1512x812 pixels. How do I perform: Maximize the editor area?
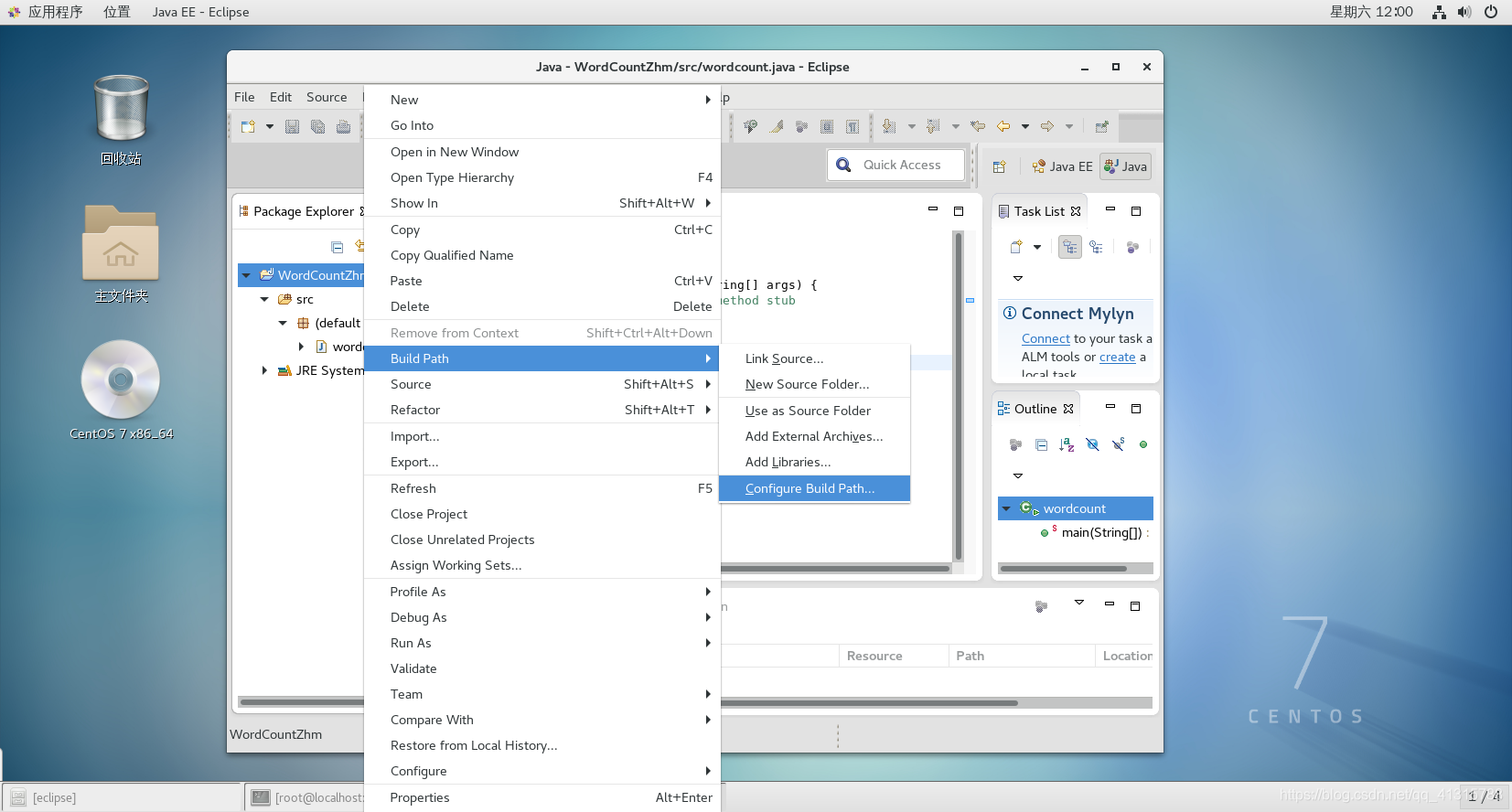[959, 210]
